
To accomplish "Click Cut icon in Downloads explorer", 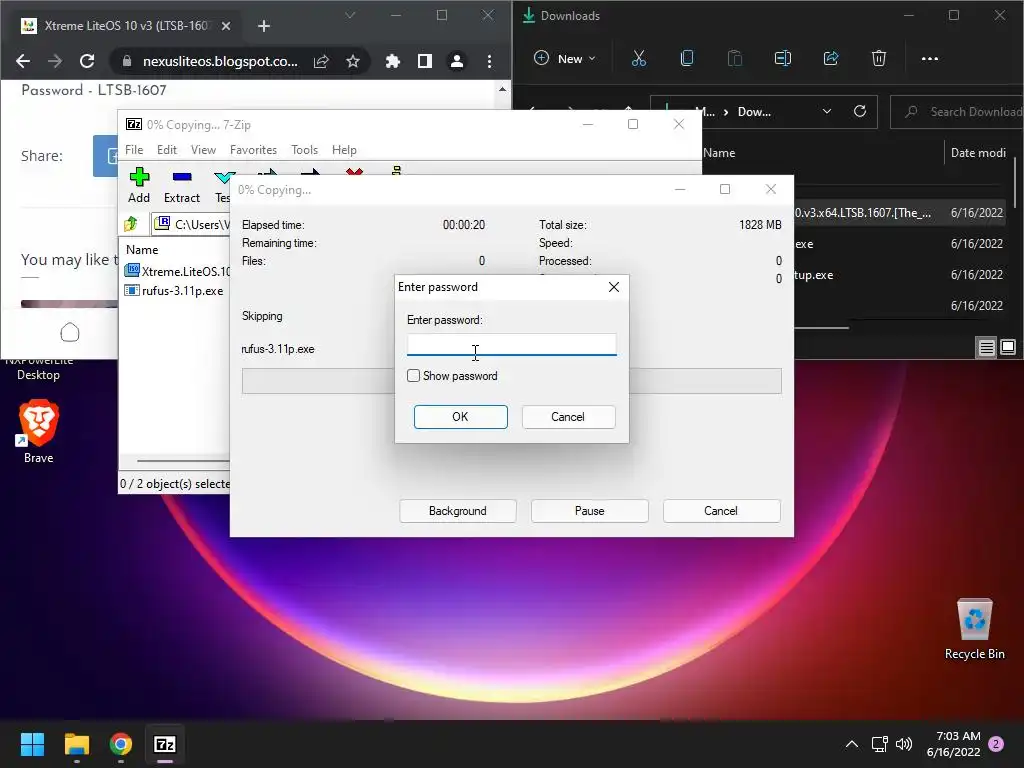I will pos(639,59).
